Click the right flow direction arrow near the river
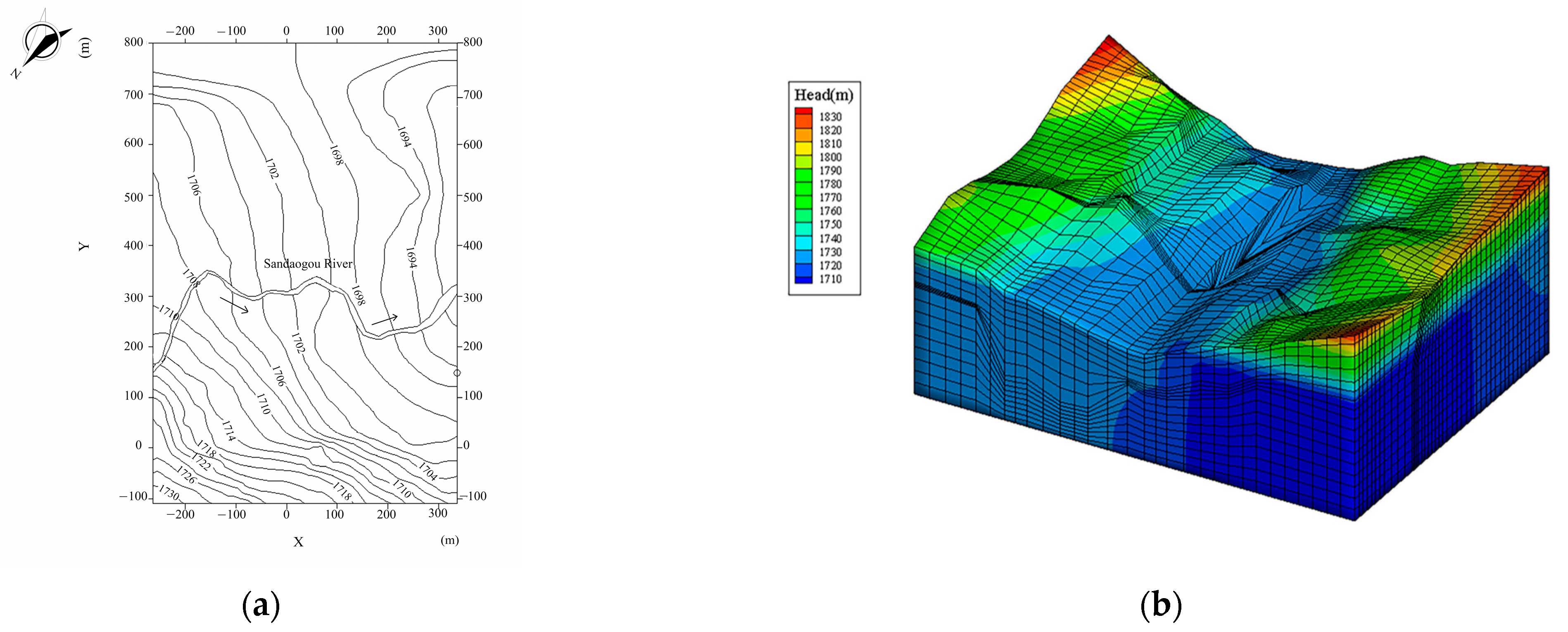Screen dimensions: 1568x632 coord(385,320)
